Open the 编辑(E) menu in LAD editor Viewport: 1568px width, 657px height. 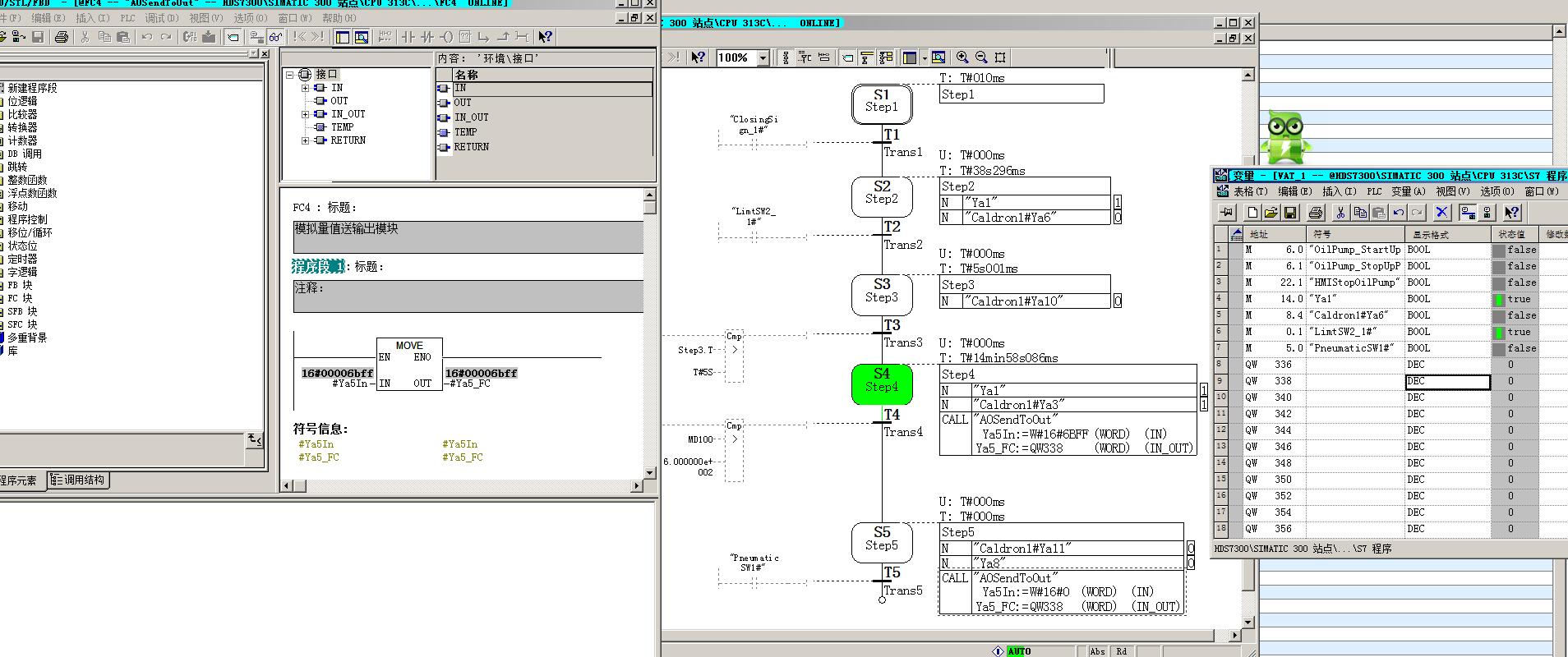[x=50, y=18]
